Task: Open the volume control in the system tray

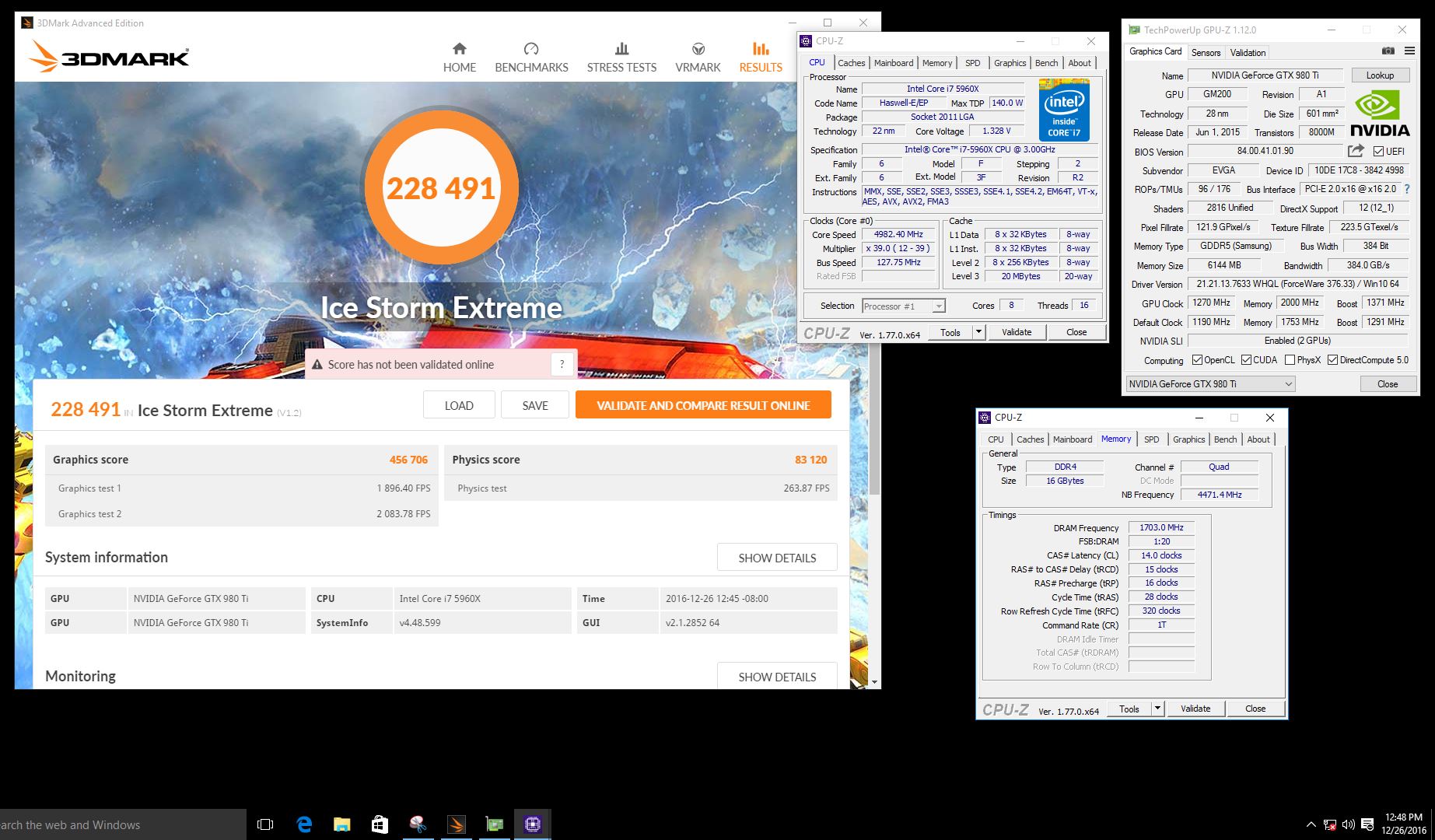Action: pyautogui.click(x=1348, y=824)
